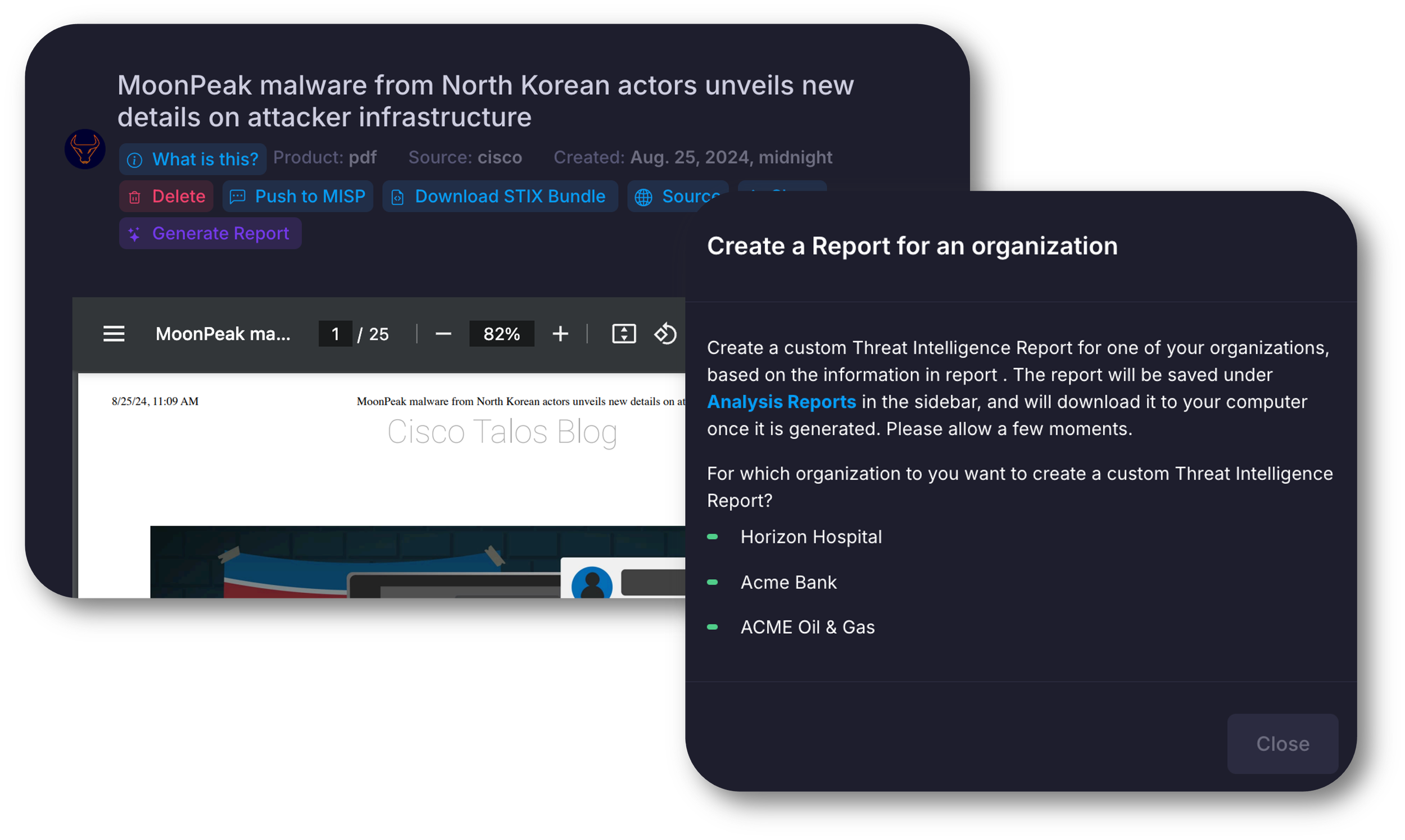1405x840 pixels.
Task: Rotate the PDF with rotate icon
Action: pos(665,334)
